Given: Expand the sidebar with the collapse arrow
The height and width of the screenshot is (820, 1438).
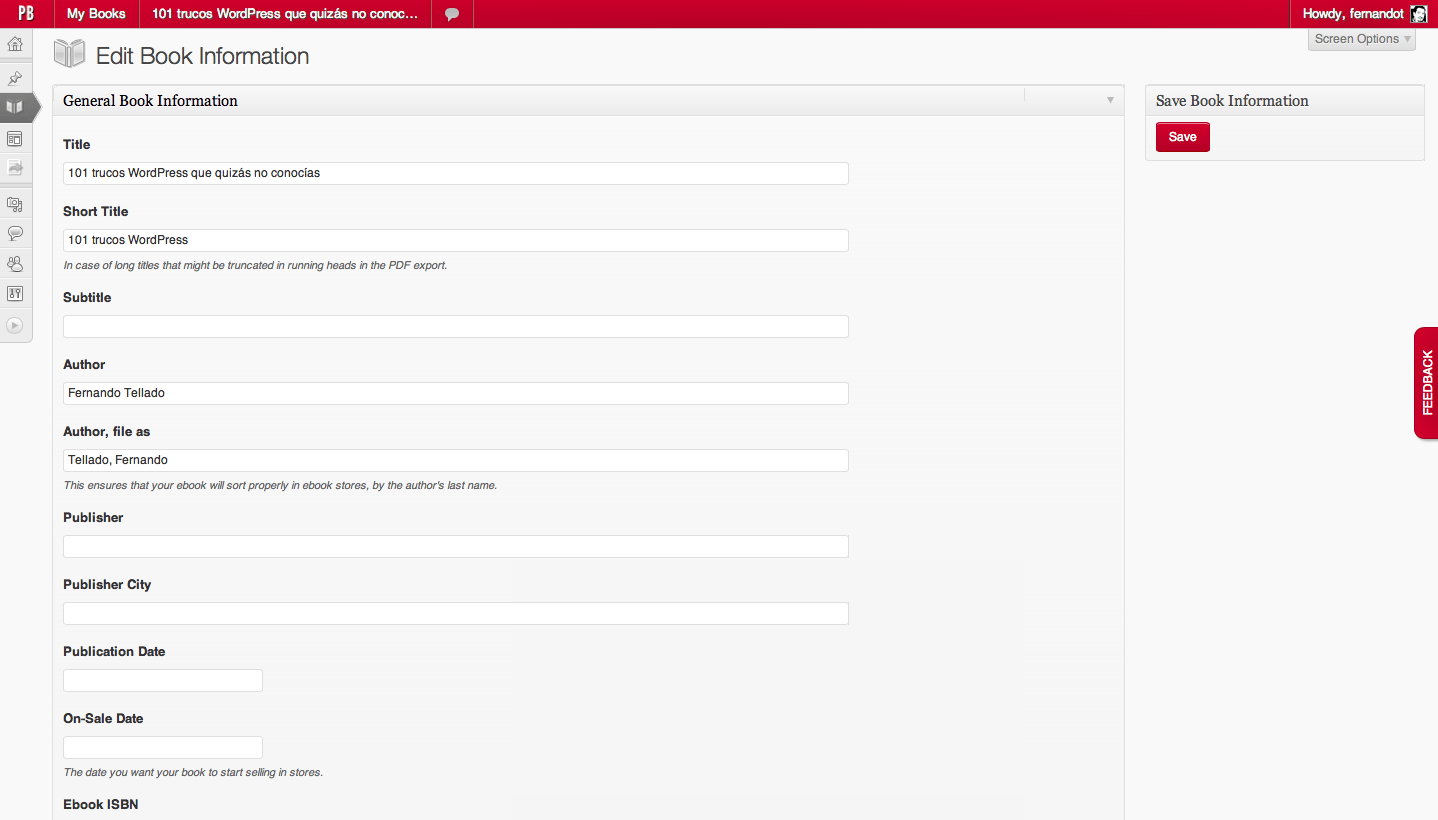Looking at the screenshot, I should pyautogui.click(x=15, y=325).
